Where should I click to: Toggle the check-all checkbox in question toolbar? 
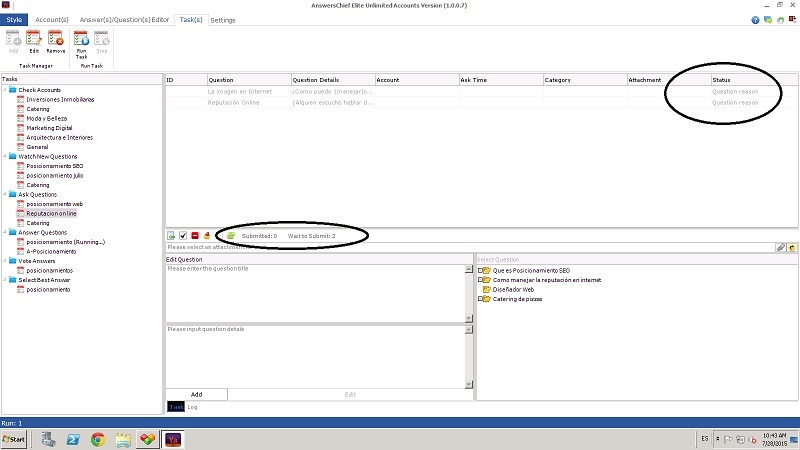tap(182, 235)
